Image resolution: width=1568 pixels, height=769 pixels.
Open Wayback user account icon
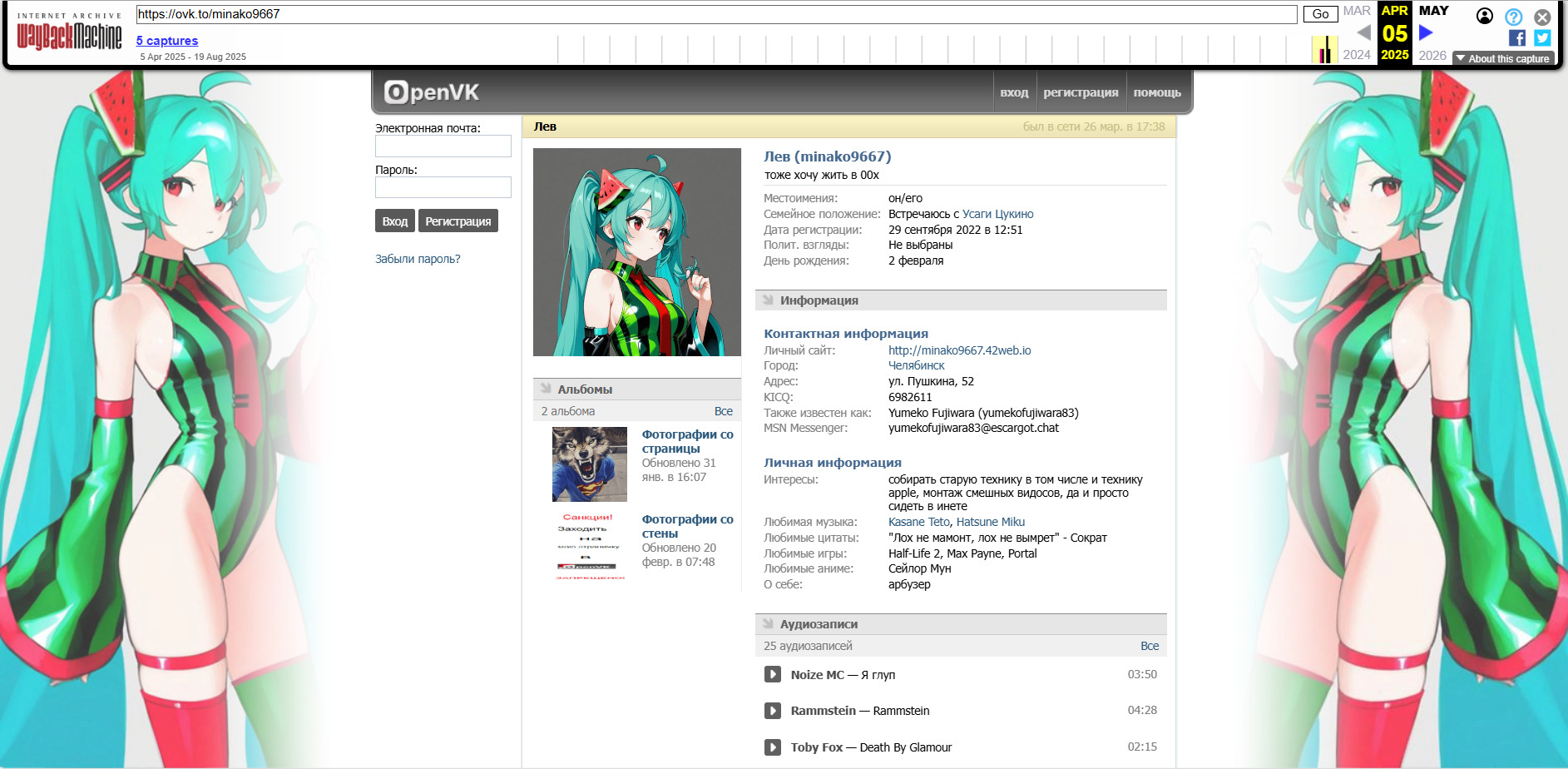[1485, 16]
